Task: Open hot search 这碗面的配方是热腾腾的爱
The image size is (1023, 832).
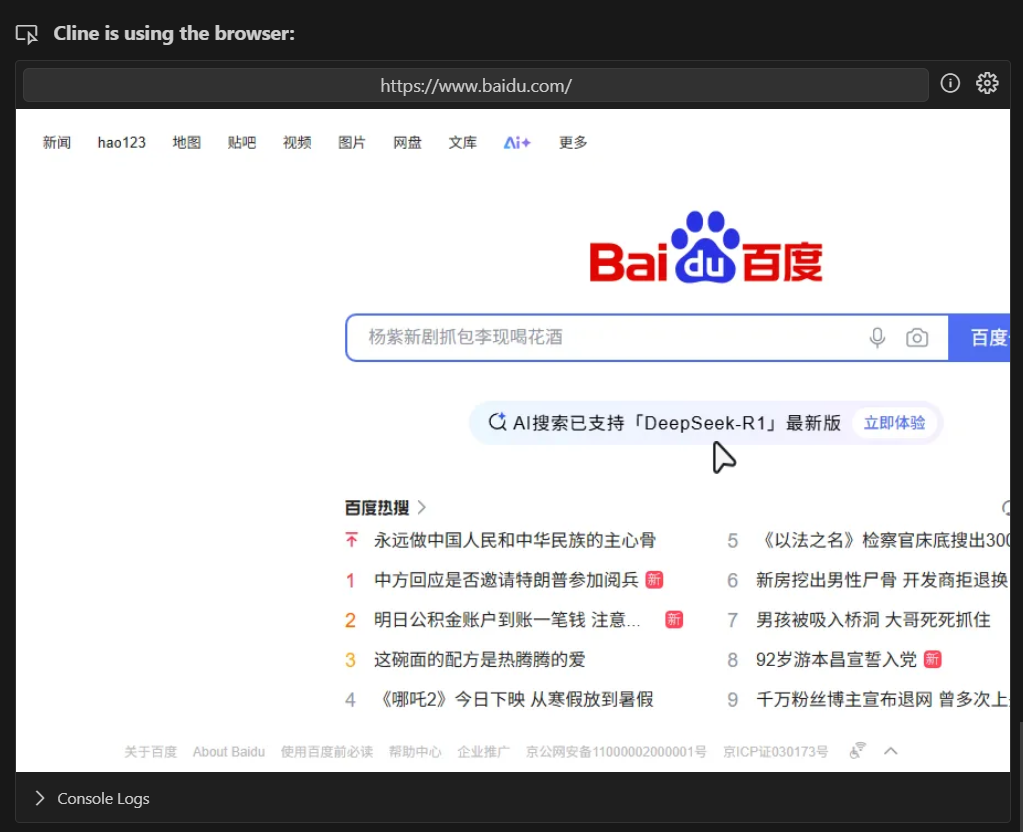Action: 480,660
